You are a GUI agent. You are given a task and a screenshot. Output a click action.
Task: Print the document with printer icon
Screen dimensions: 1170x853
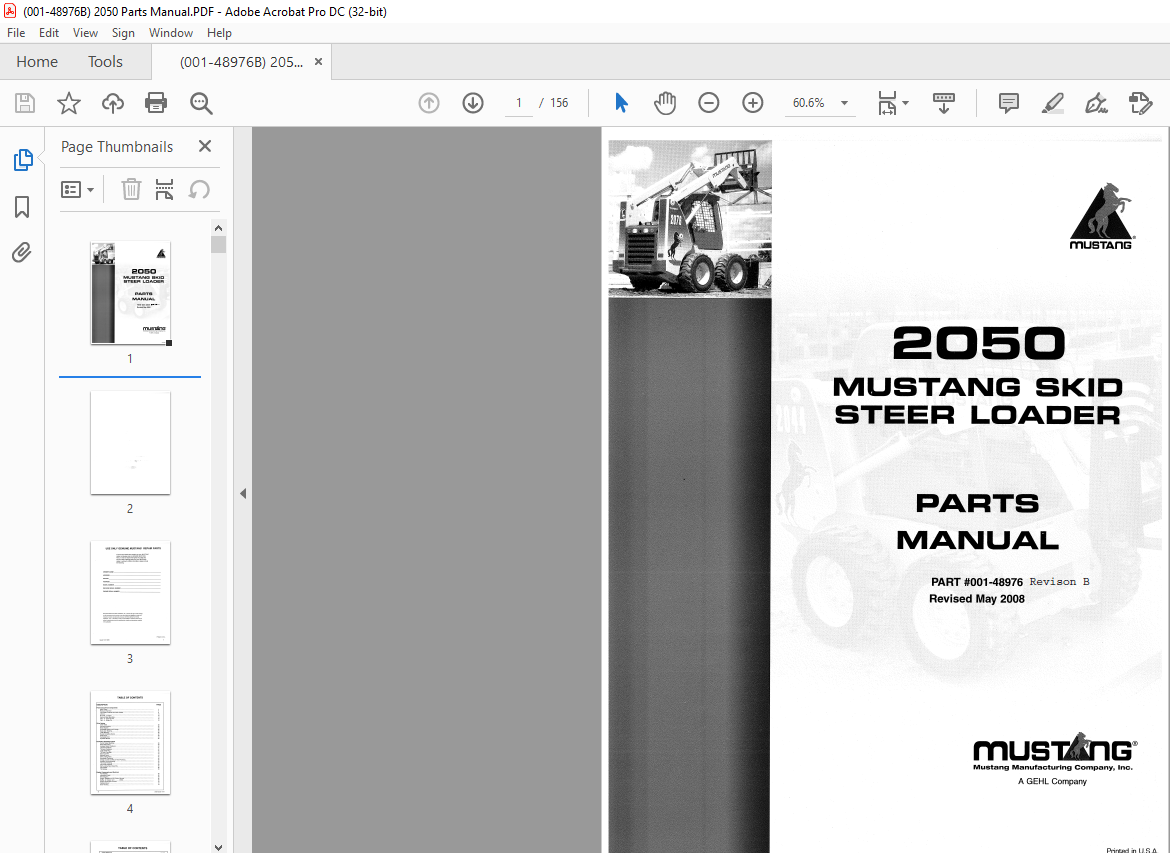coord(156,103)
